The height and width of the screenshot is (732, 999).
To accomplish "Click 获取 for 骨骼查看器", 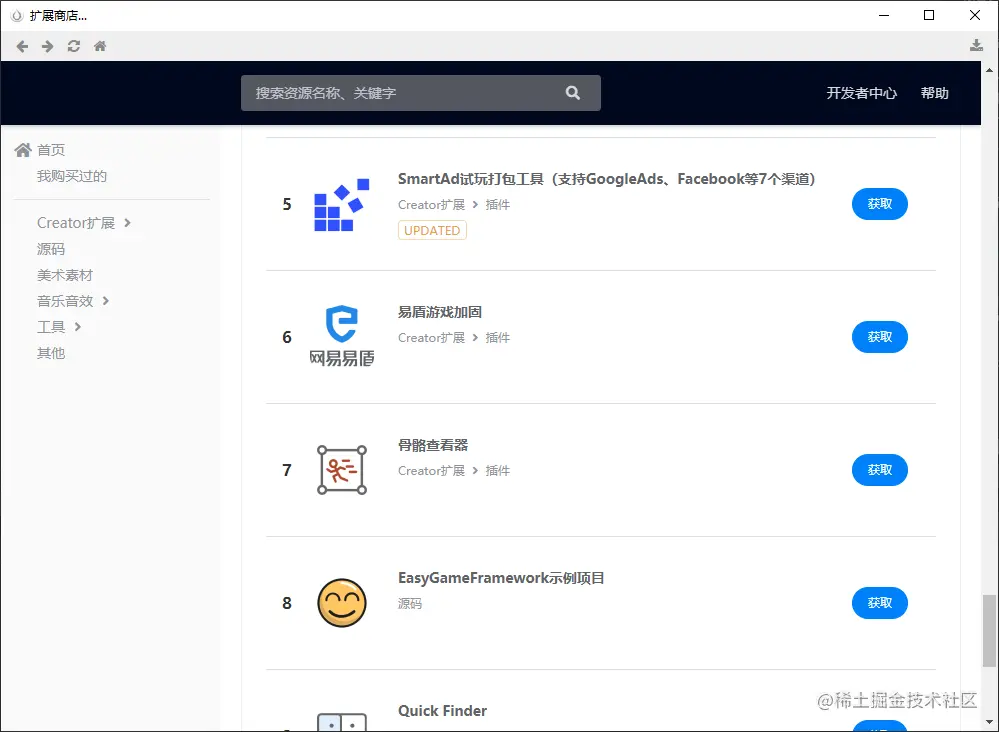I will (879, 470).
